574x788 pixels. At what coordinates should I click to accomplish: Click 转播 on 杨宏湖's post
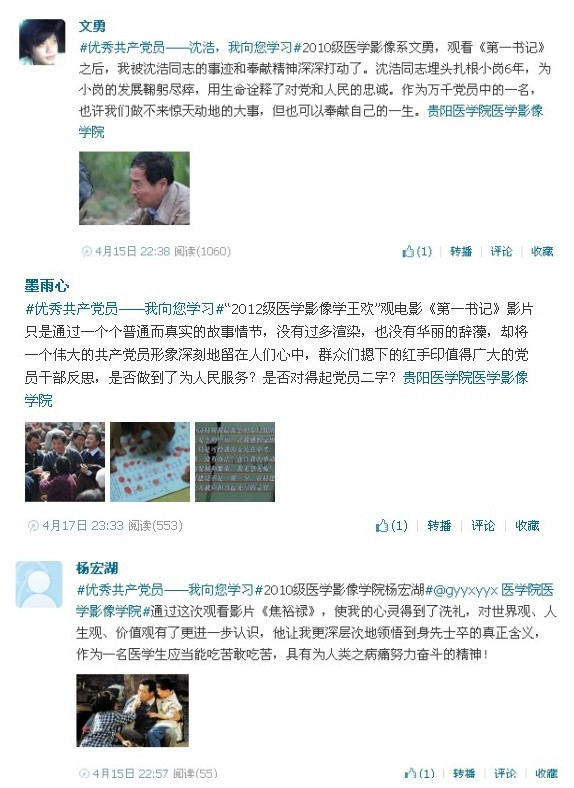[464, 773]
